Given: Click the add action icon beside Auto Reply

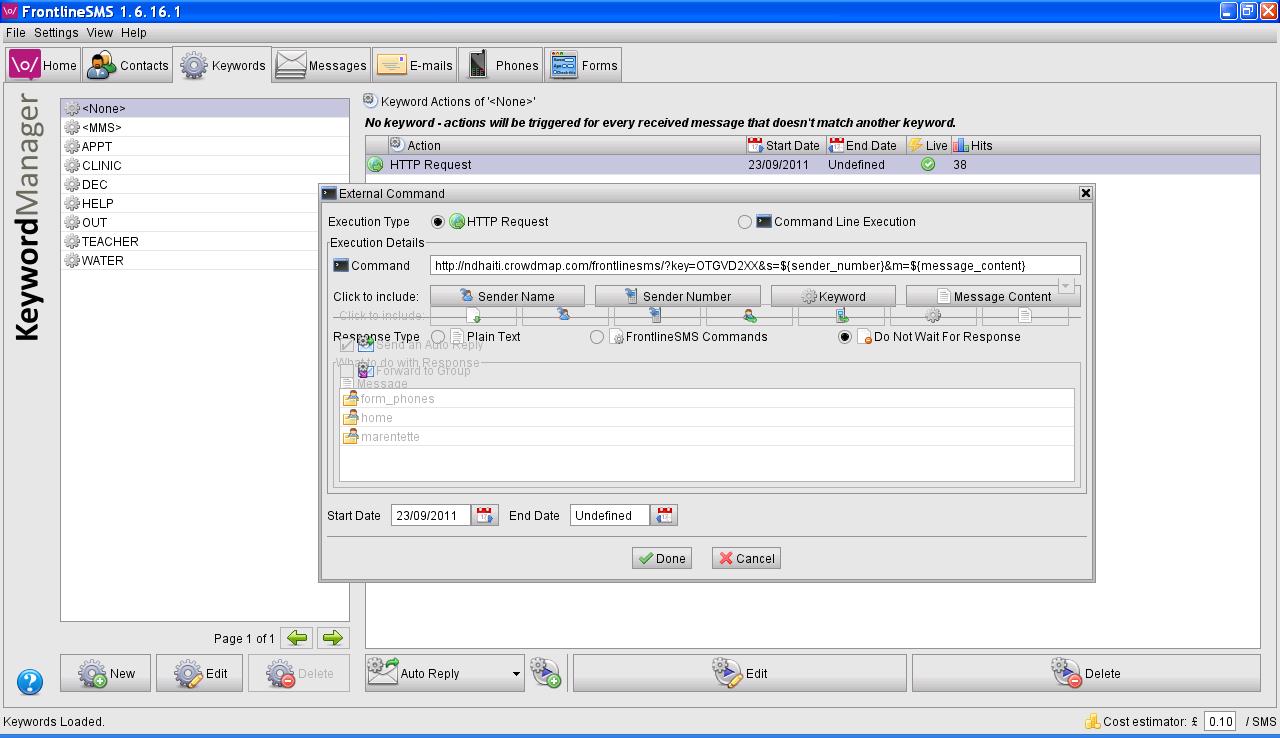Looking at the screenshot, I should coord(545,673).
